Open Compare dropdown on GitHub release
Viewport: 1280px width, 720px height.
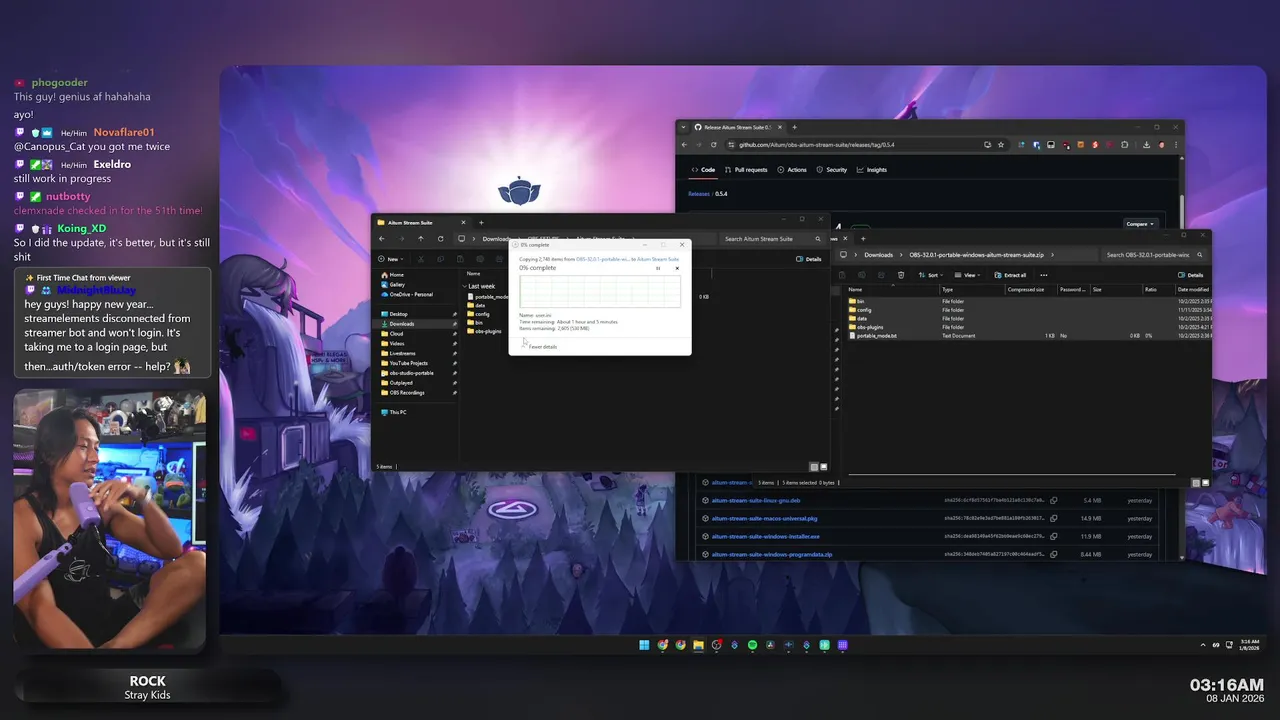(1140, 224)
